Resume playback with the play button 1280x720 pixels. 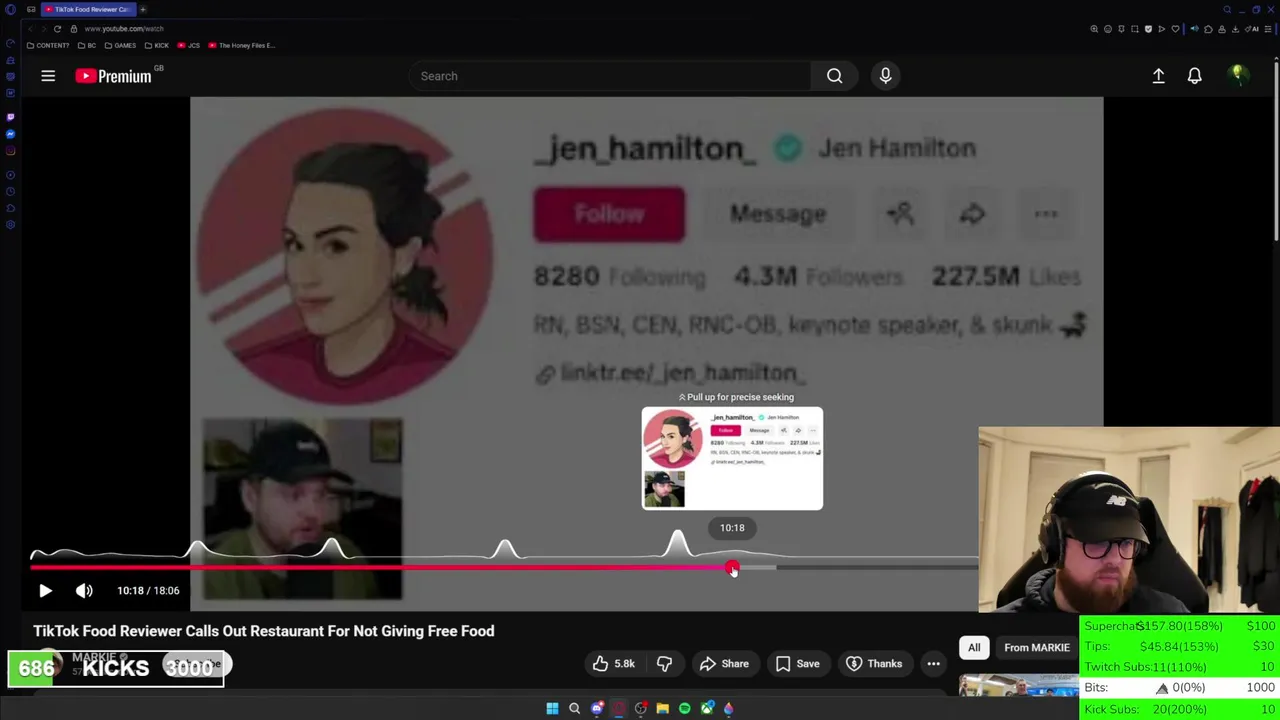45,591
